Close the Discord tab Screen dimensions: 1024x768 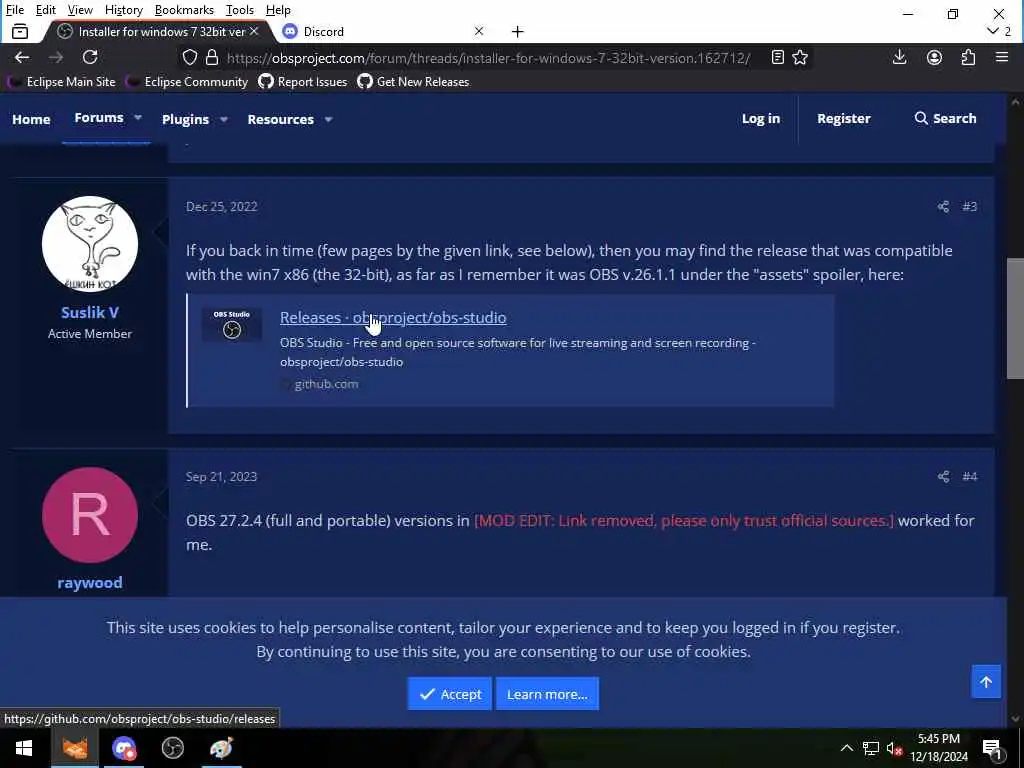tap(479, 31)
